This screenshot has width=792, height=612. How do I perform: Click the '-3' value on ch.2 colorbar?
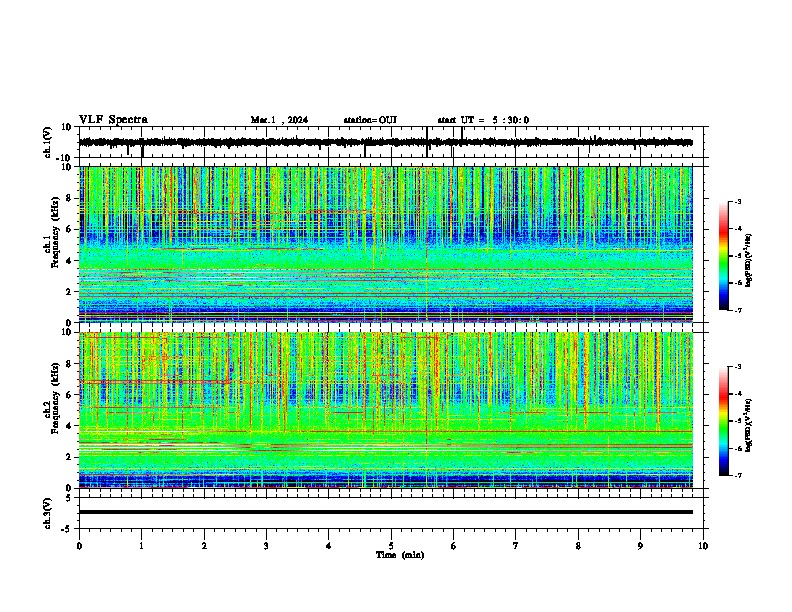click(x=738, y=367)
